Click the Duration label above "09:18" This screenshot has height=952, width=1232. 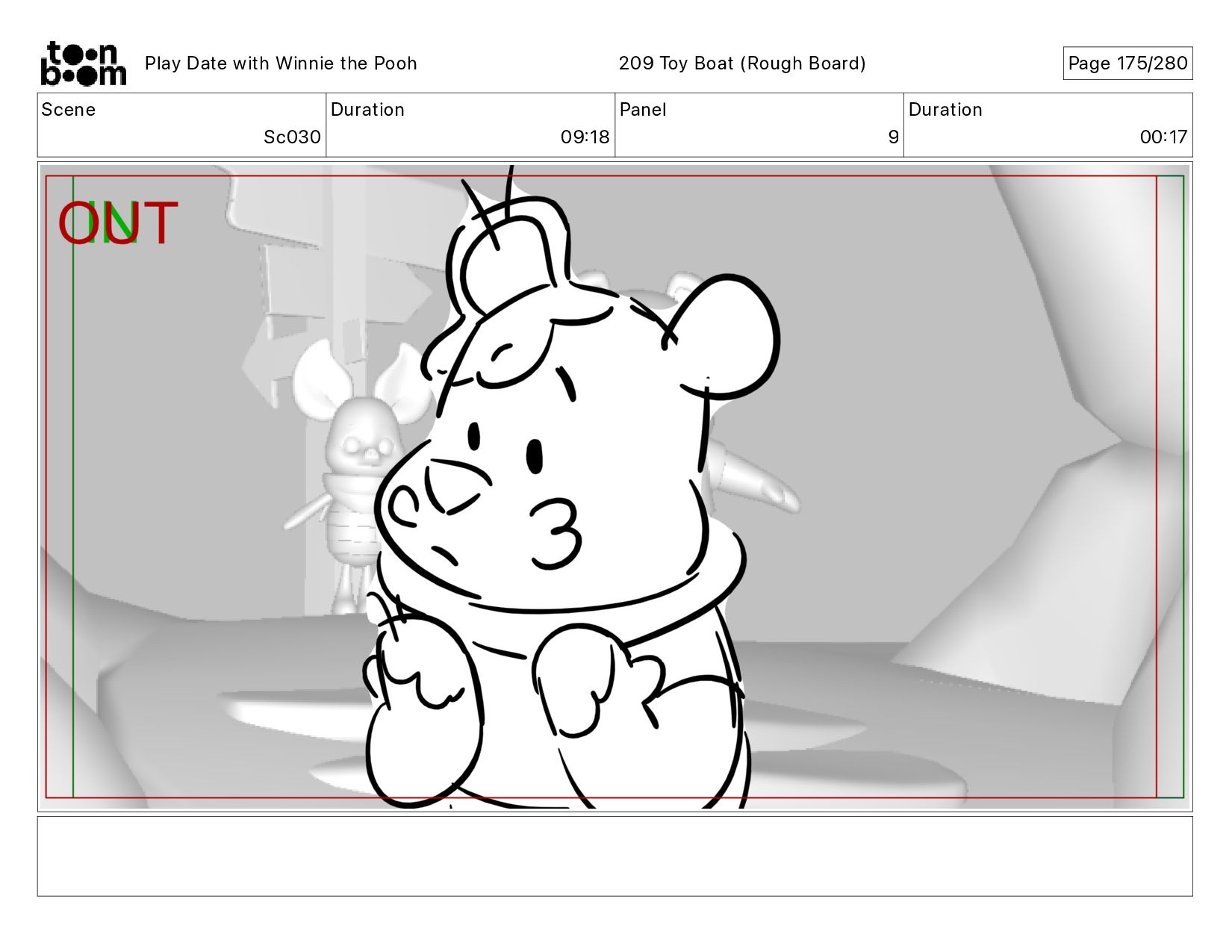click(367, 110)
